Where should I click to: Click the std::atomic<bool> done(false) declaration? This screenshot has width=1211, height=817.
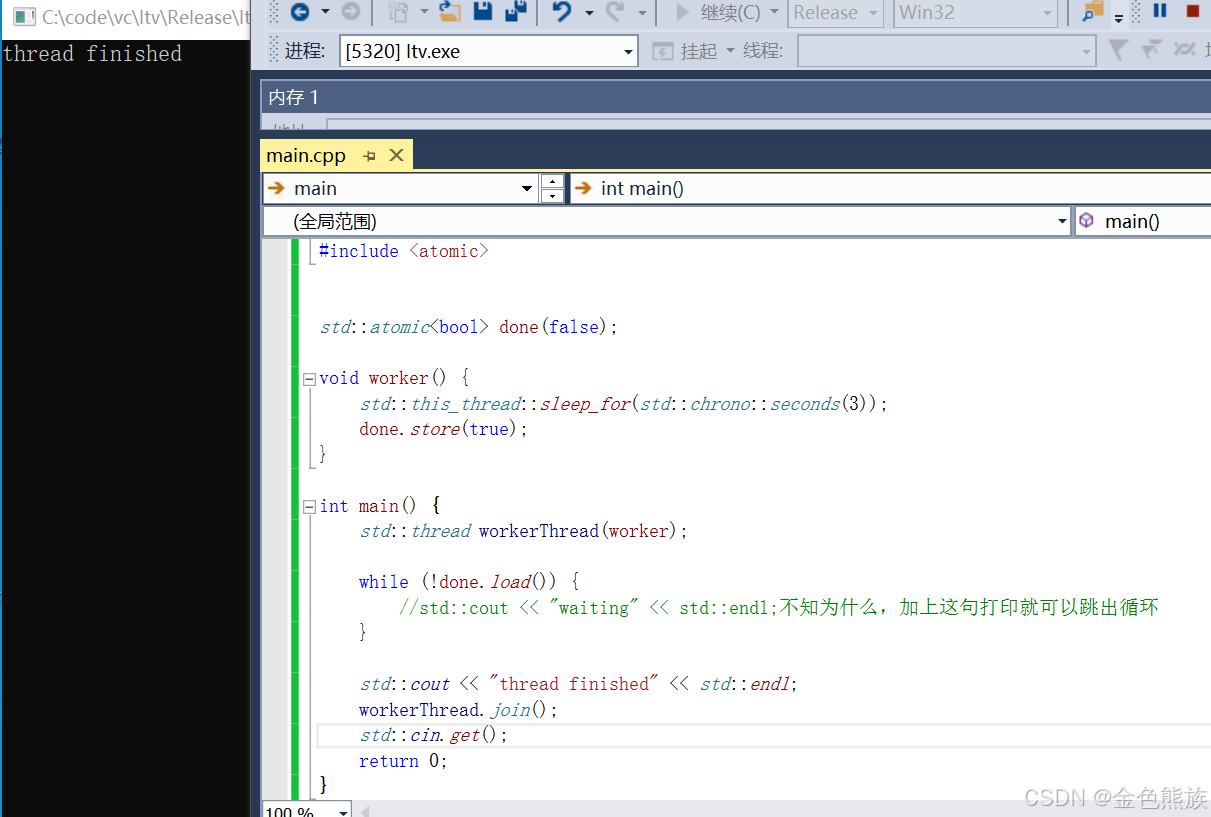pyautogui.click(x=469, y=327)
